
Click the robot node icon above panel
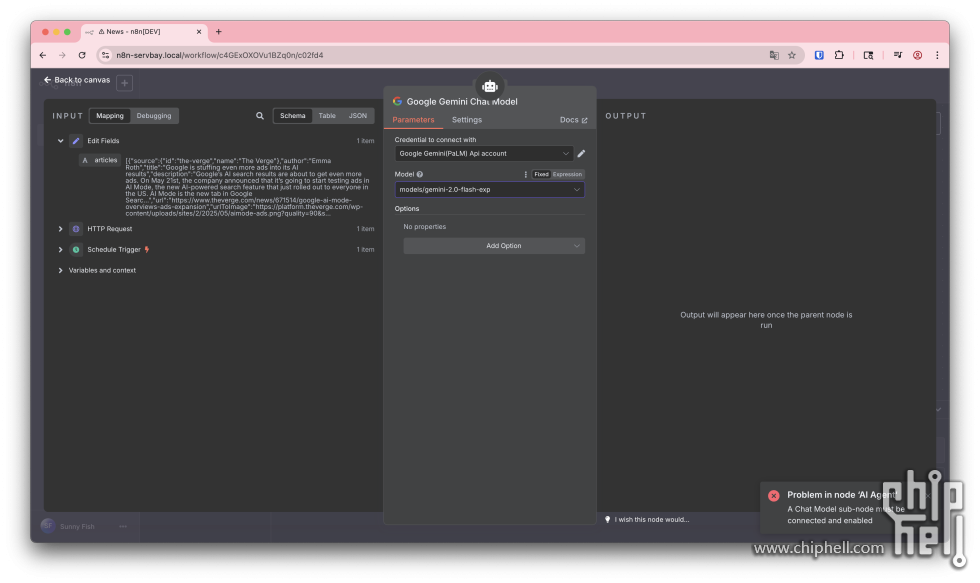(x=490, y=86)
